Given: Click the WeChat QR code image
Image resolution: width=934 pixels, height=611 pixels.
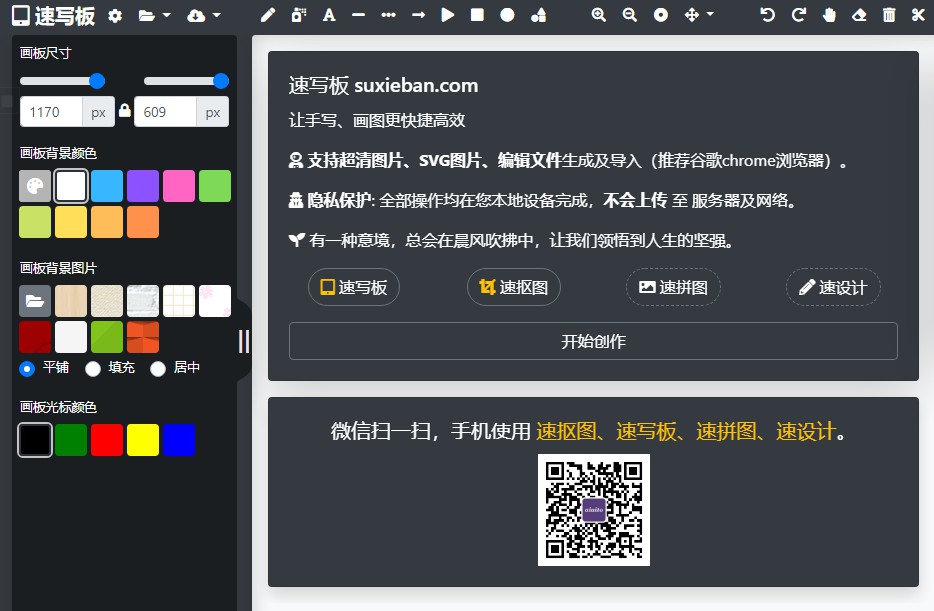Looking at the screenshot, I should [x=594, y=510].
